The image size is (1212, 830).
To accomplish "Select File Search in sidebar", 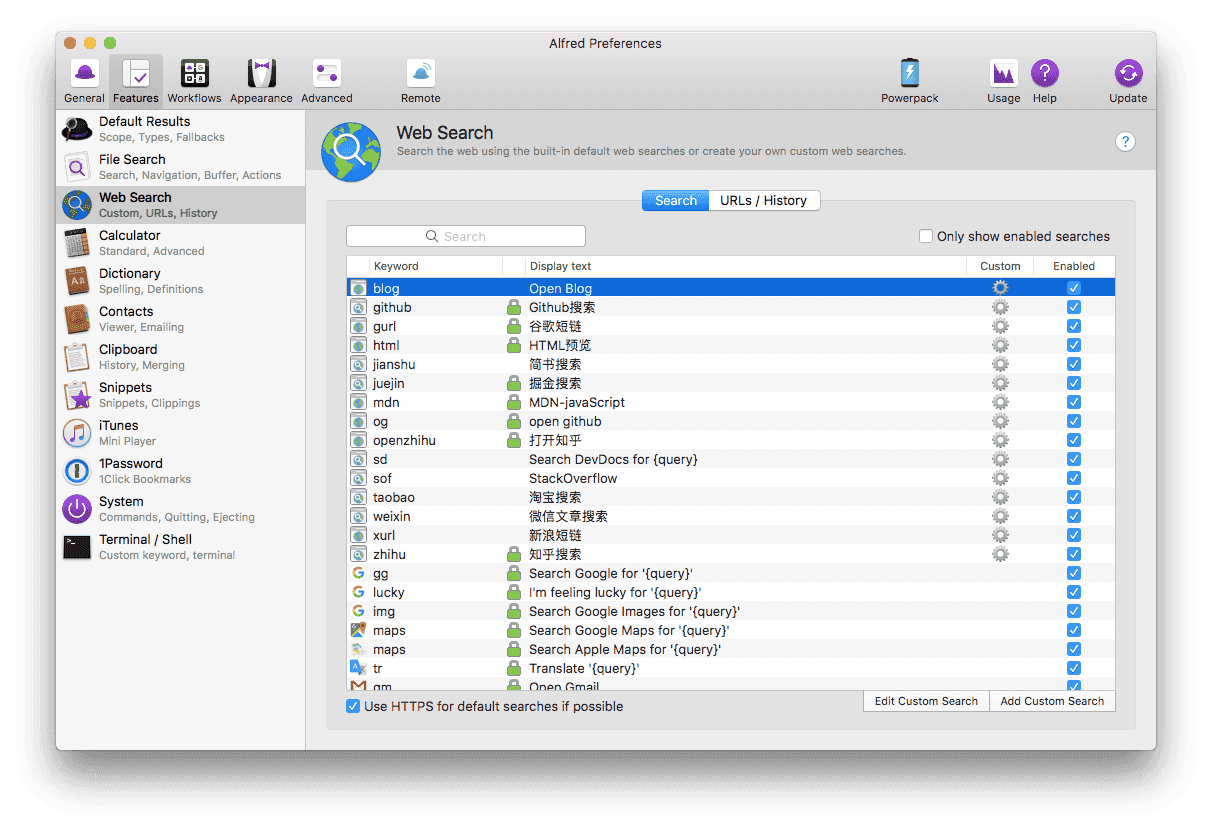I will click(x=181, y=167).
